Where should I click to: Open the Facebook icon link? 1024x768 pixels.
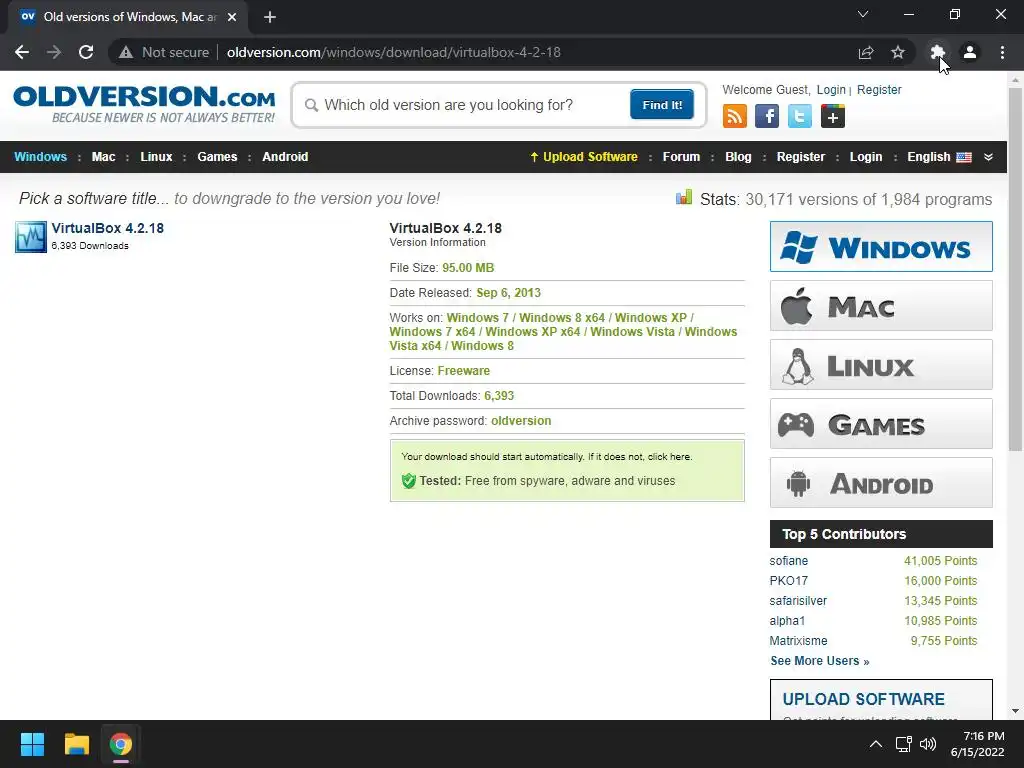[767, 116]
